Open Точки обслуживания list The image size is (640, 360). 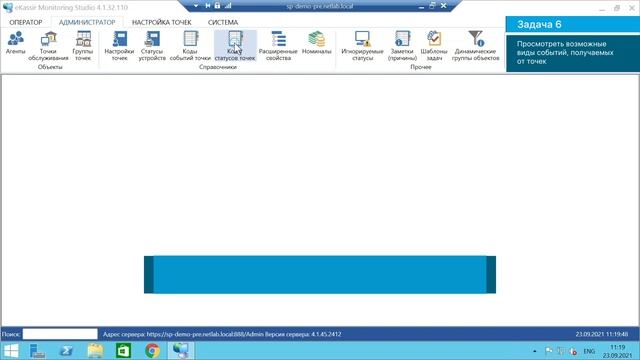[48, 46]
